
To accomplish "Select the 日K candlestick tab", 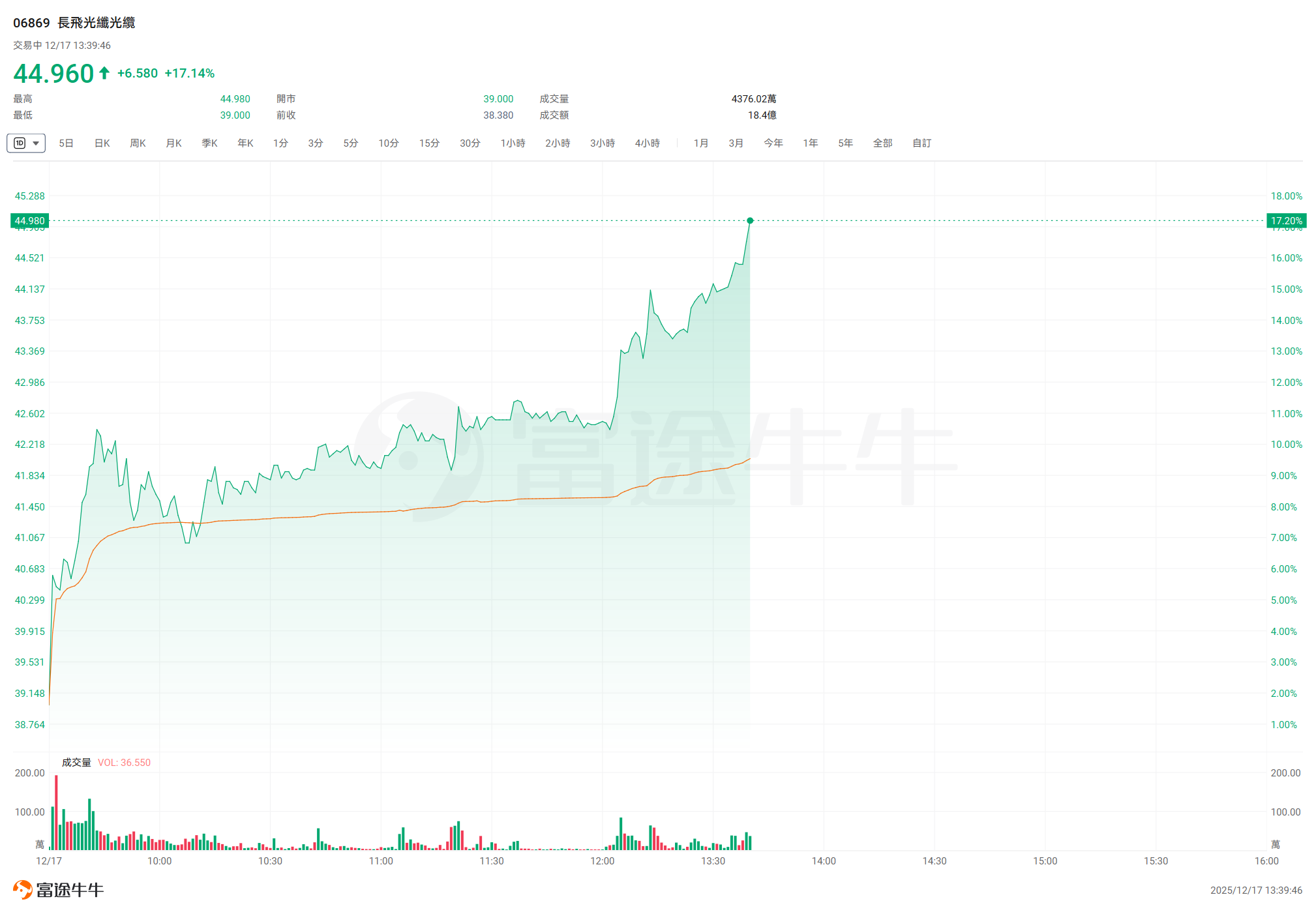I will (x=102, y=143).
